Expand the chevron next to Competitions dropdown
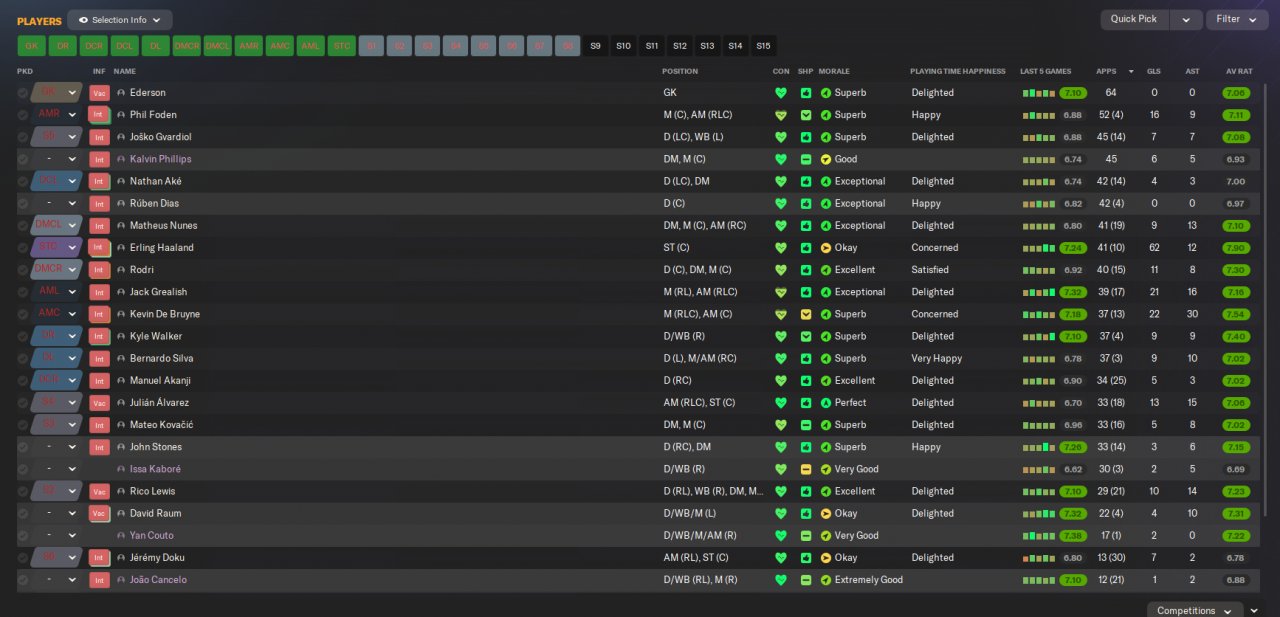Image resolution: width=1280 pixels, height=617 pixels. (1256, 610)
